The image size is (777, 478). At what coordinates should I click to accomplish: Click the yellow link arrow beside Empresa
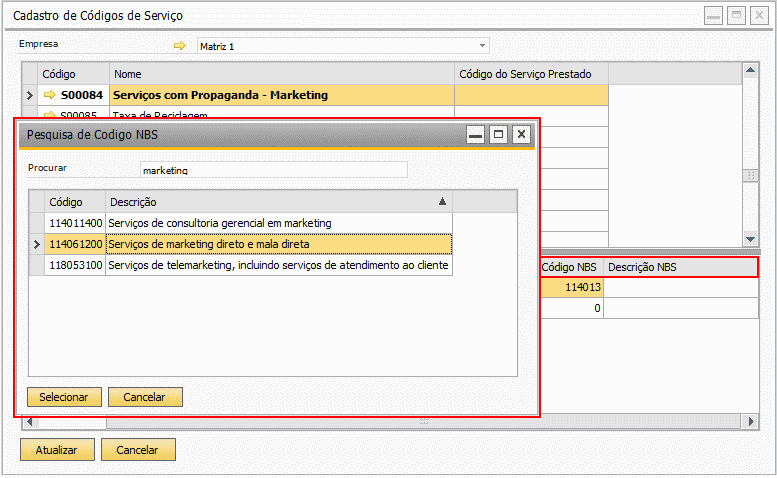click(179, 46)
